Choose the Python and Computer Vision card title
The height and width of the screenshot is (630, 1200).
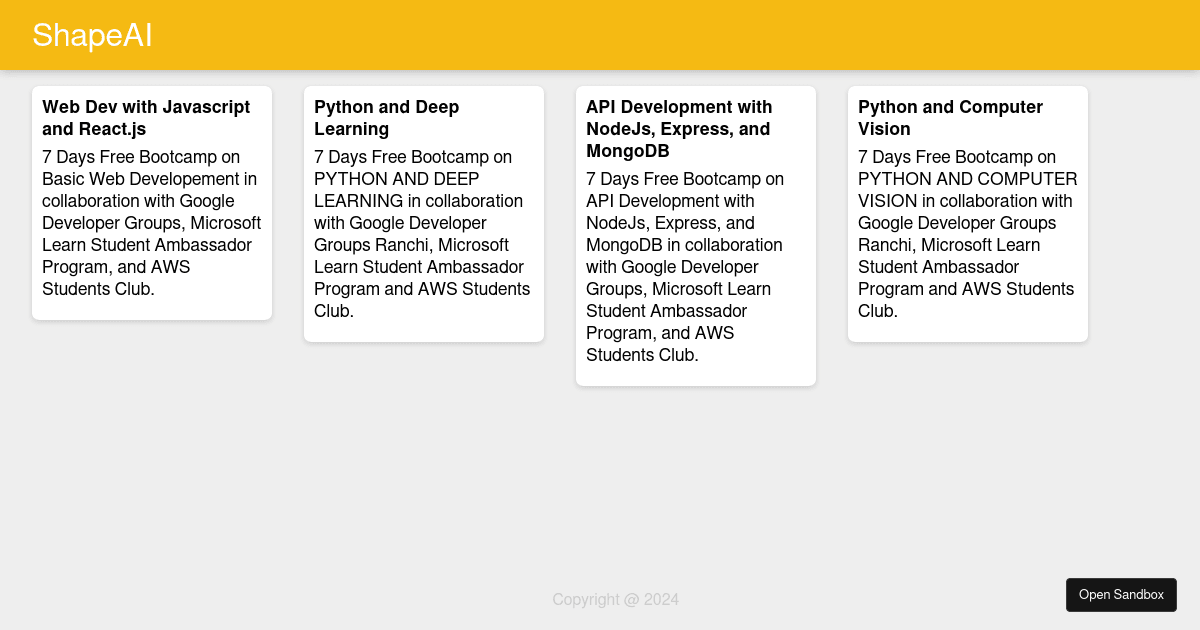click(x=950, y=118)
